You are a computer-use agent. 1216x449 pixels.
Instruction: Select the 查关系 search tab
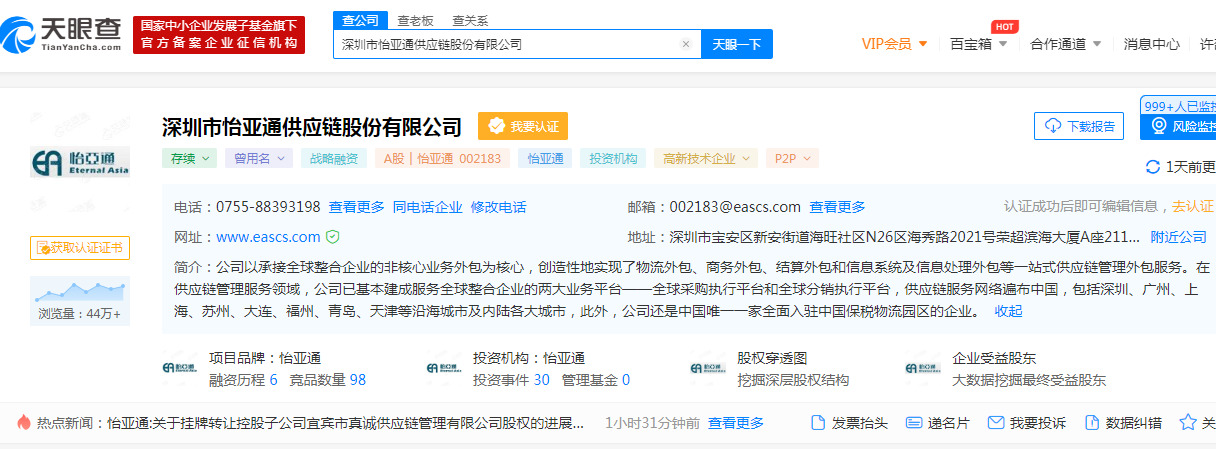click(470, 20)
